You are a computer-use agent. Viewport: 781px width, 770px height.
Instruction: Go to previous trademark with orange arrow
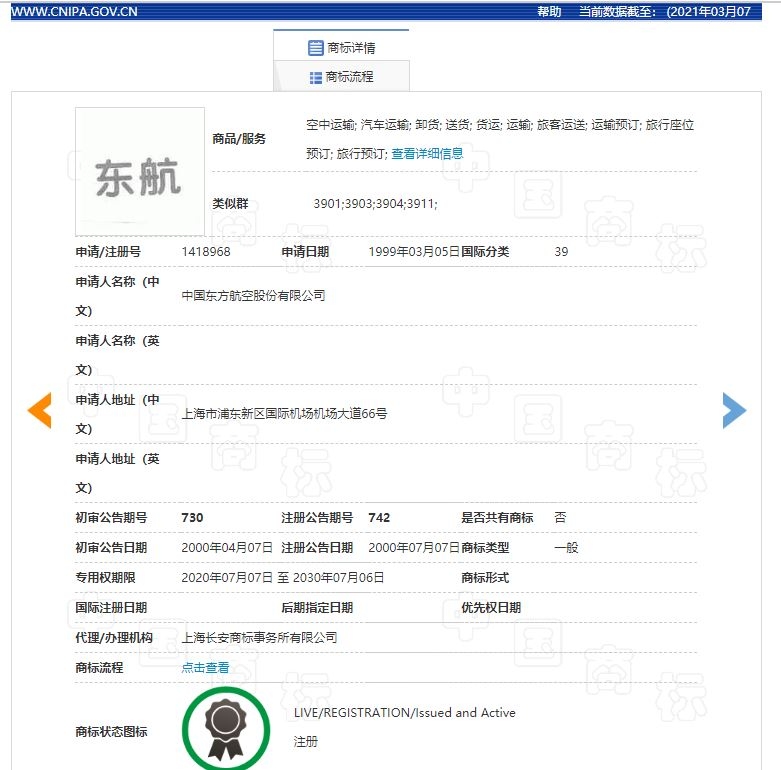39,410
